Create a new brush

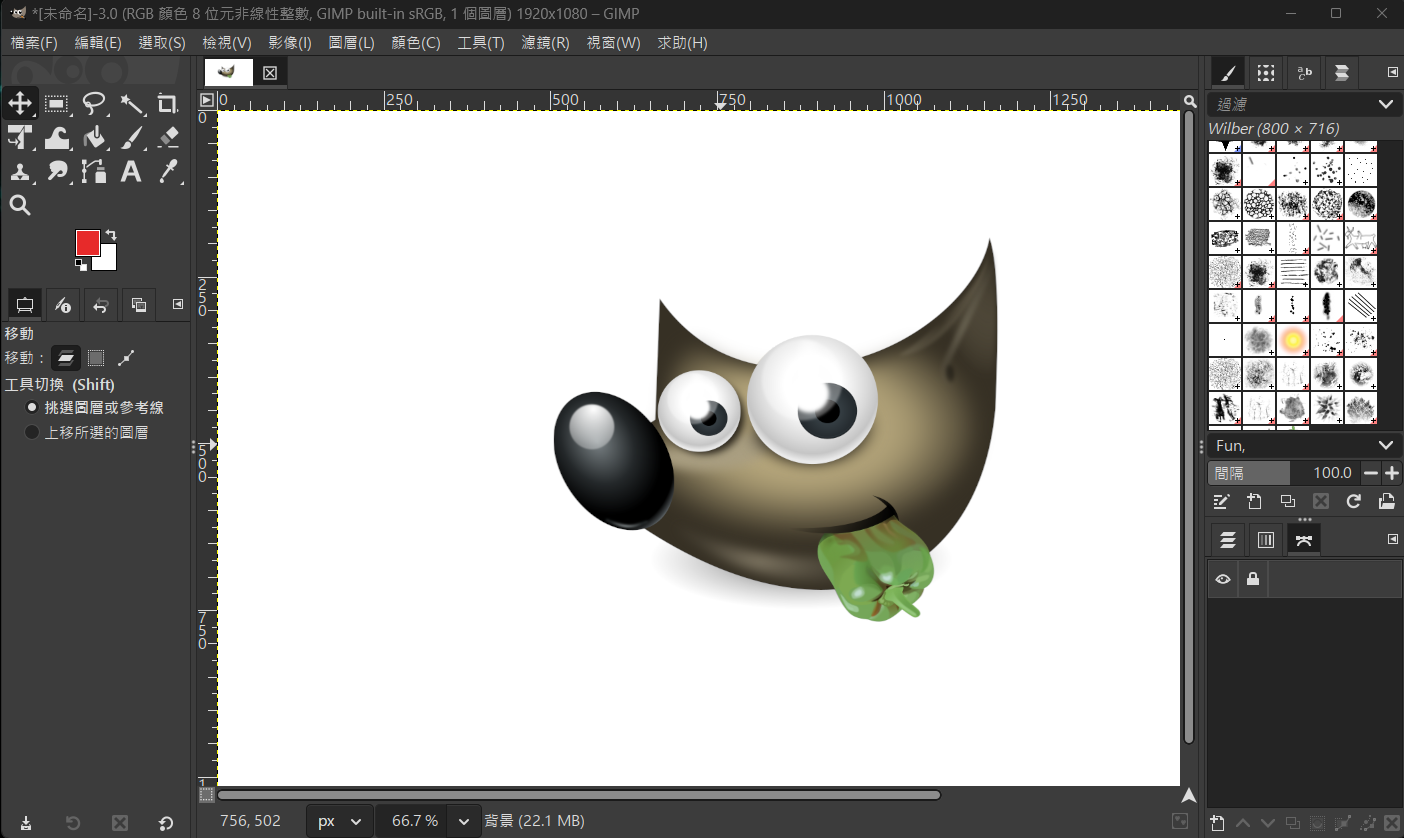click(1254, 502)
